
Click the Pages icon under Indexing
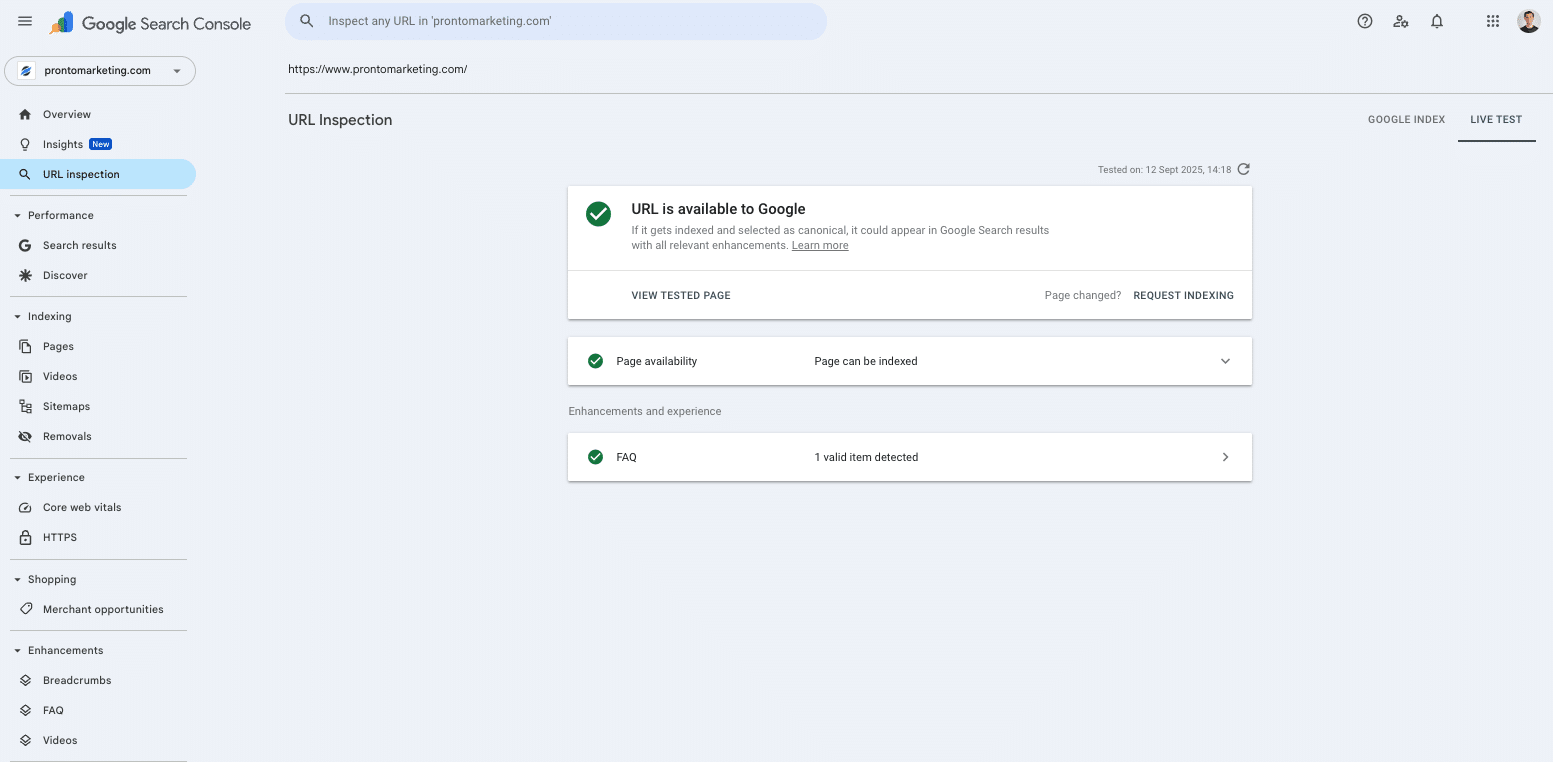25,346
